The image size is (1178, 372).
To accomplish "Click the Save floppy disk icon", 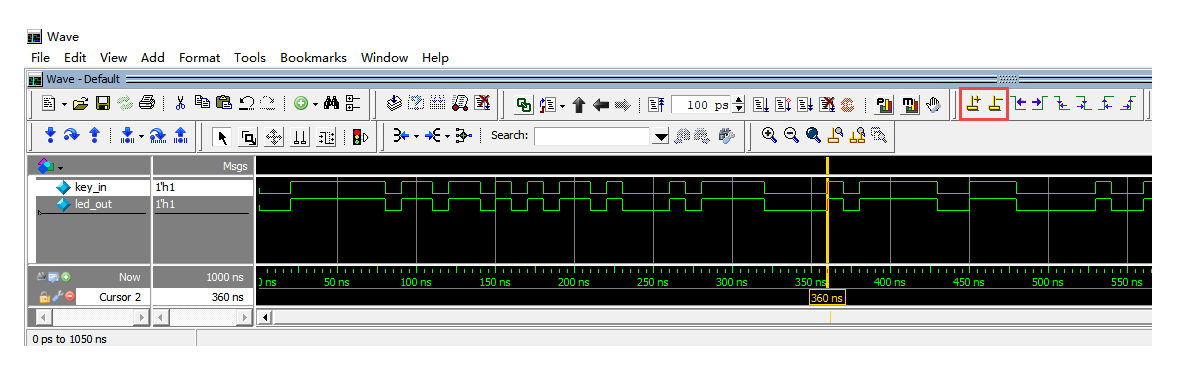I will 103,104.
